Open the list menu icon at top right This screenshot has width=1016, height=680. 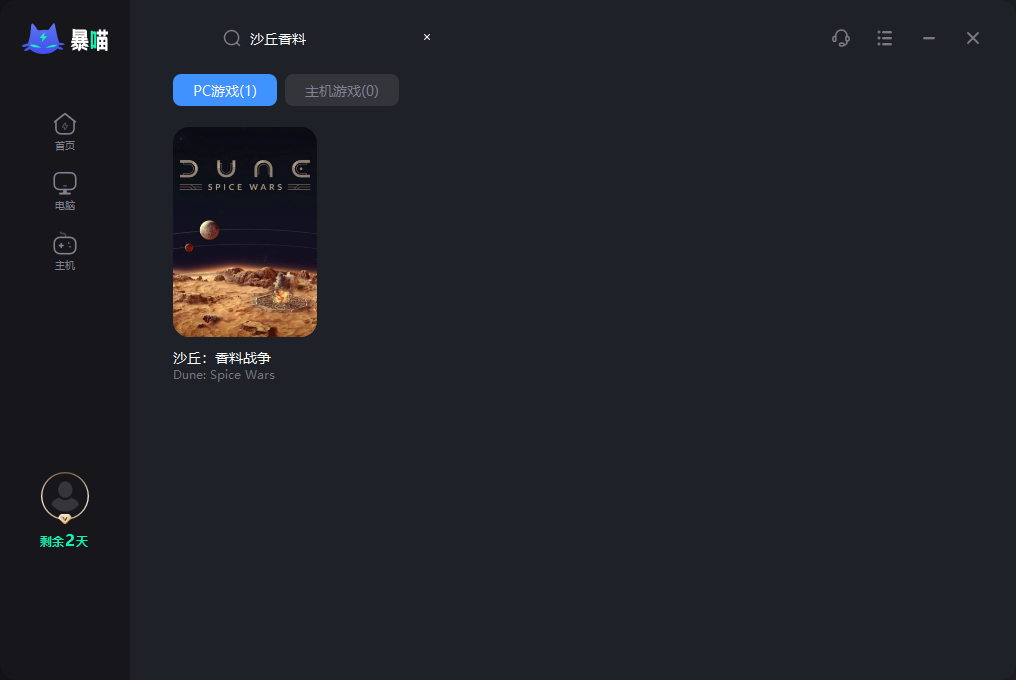tap(884, 38)
